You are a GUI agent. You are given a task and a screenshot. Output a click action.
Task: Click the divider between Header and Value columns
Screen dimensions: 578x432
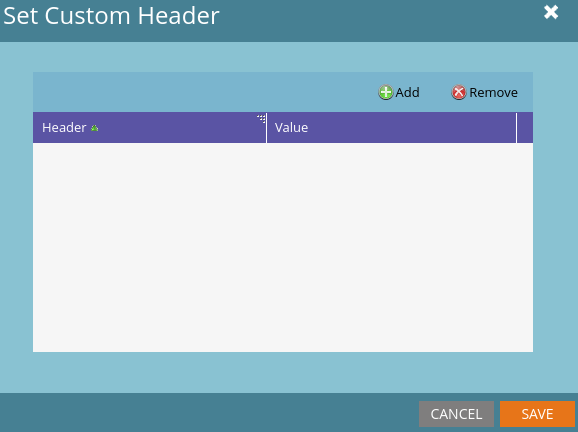tap(267, 128)
